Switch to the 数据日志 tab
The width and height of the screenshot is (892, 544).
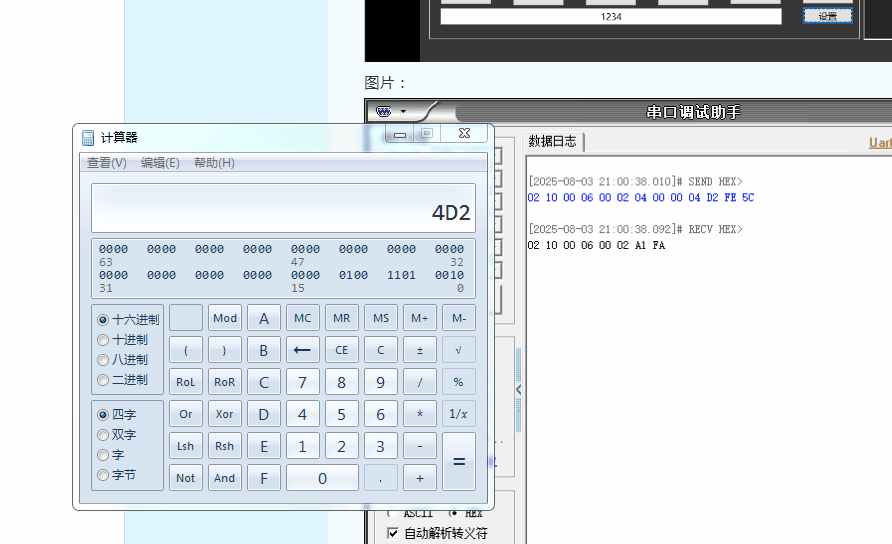552,141
